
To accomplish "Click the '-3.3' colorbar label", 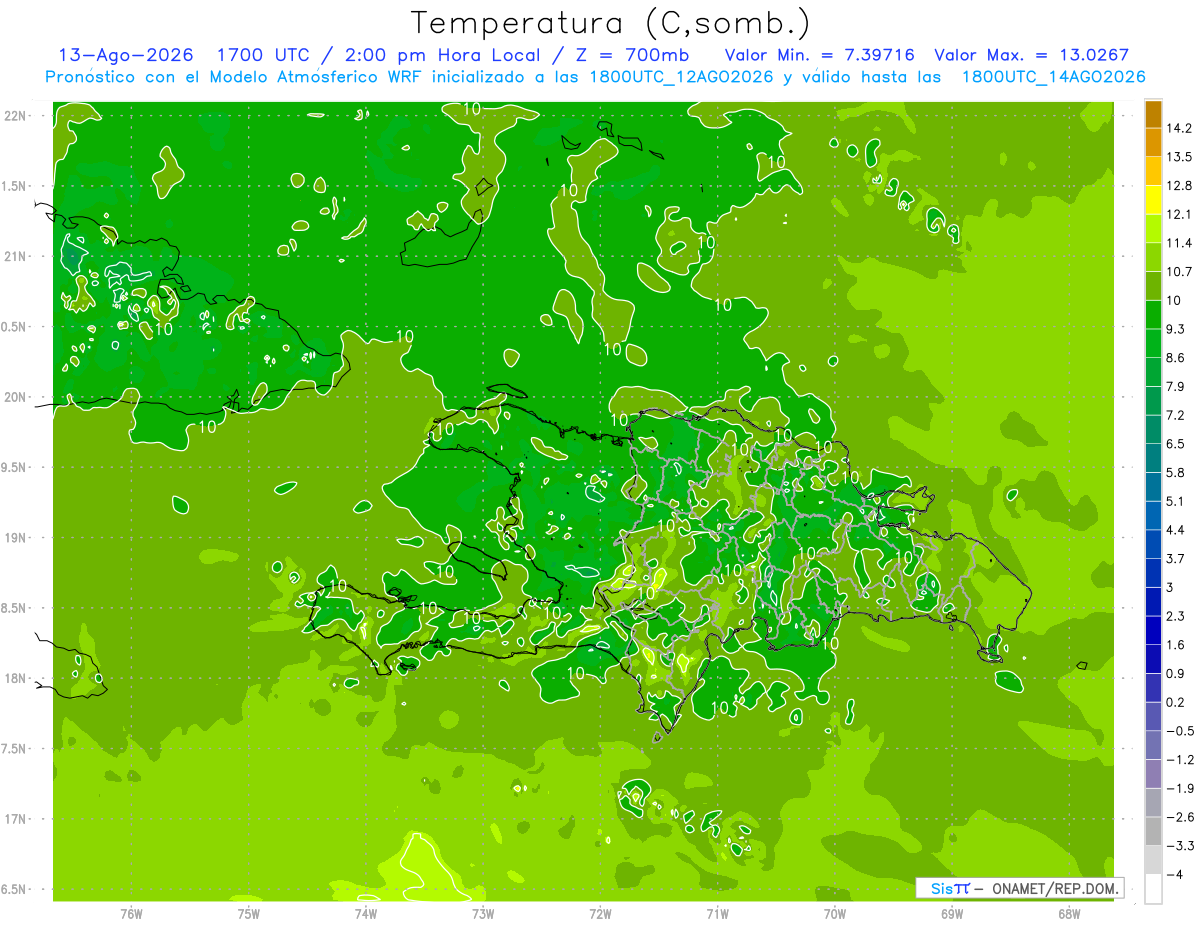I will pyautogui.click(x=1180, y=845).
